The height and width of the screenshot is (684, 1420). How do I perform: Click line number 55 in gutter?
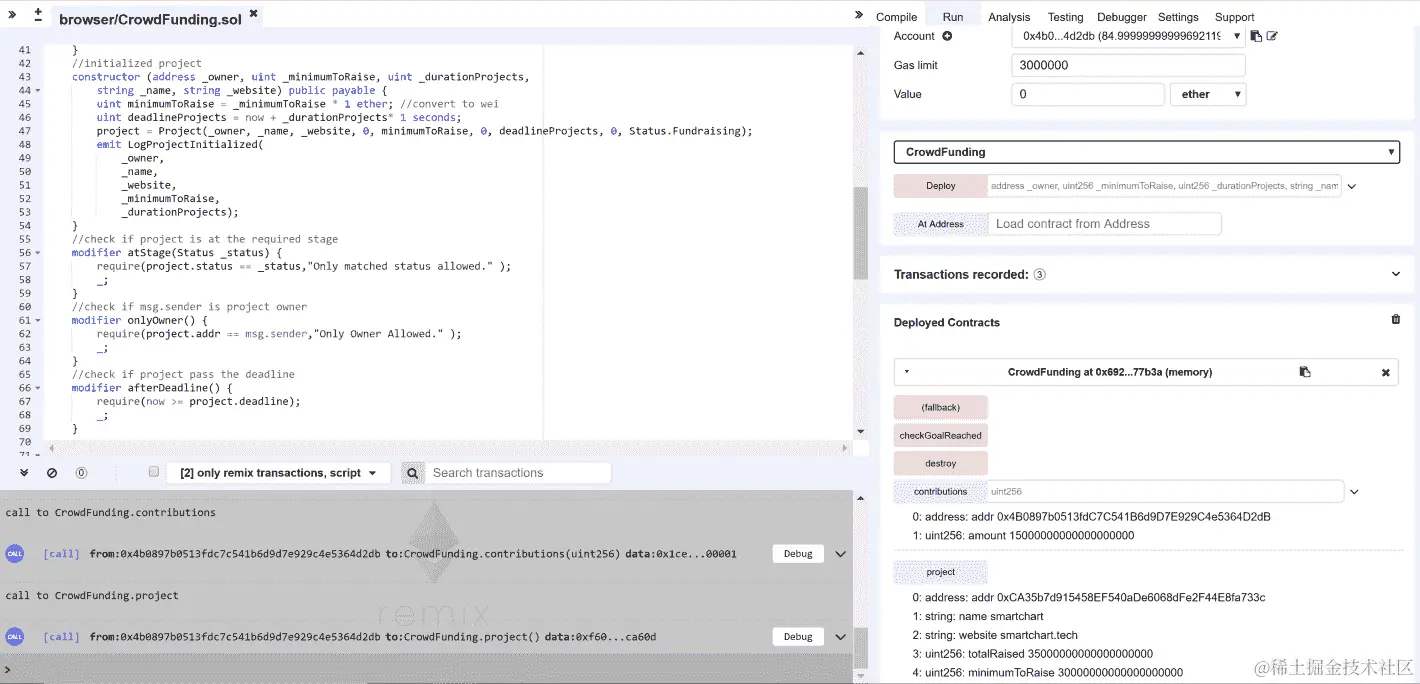coord(25,239)
